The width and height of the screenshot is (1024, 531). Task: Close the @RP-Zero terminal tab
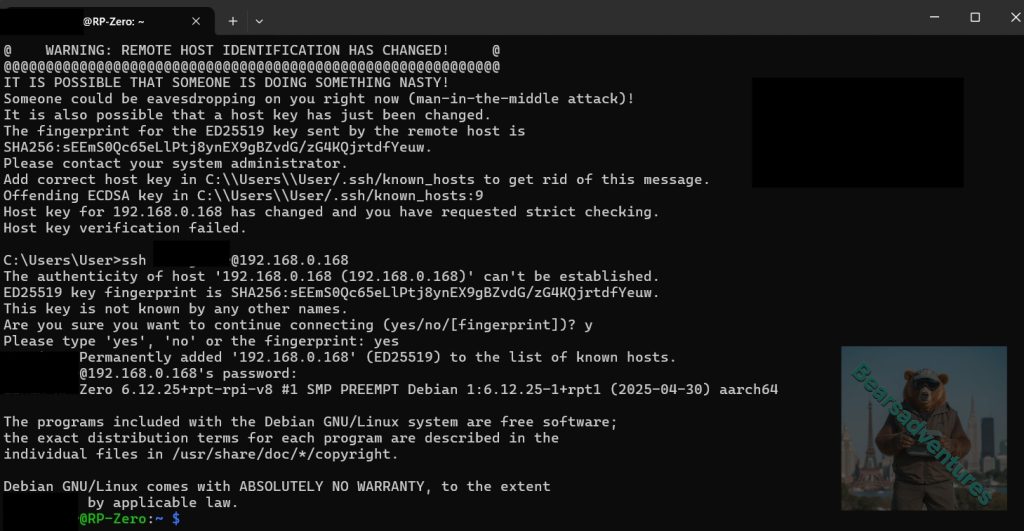pos(196,20)
